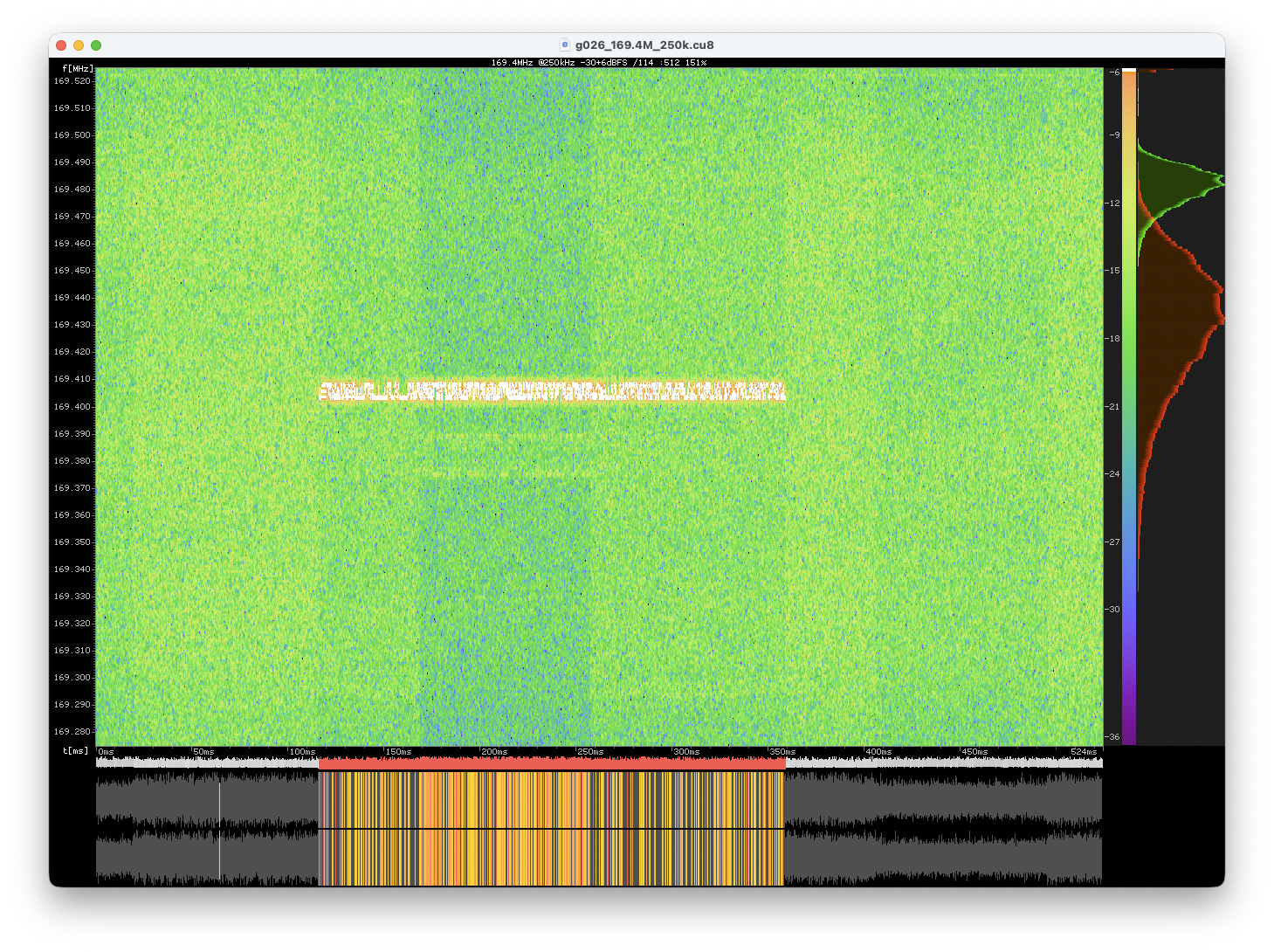Click the red selection bar above the waveform
The image size is (1274, 952).
tap(550, 761)
